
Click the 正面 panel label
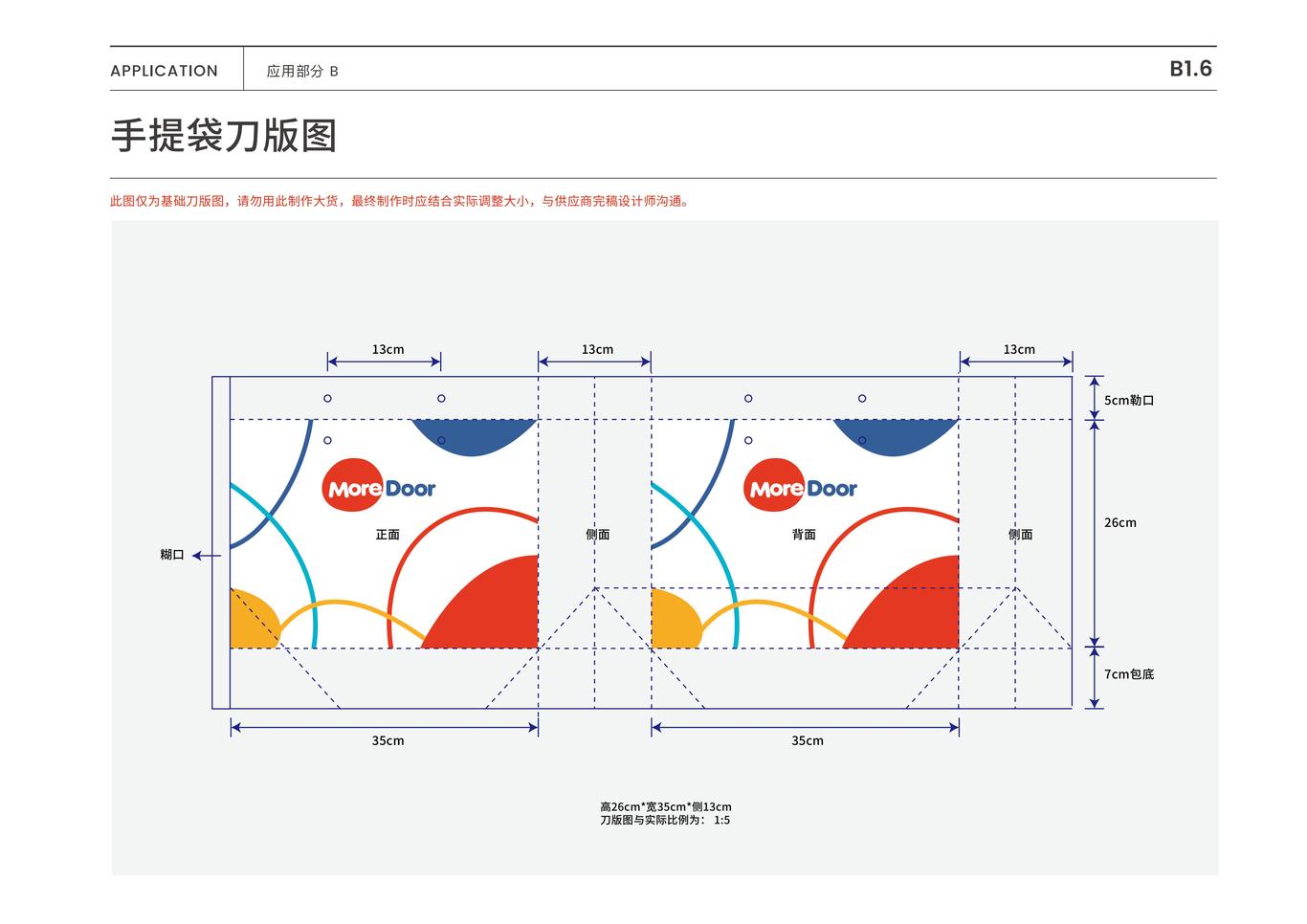coord(388,535)
